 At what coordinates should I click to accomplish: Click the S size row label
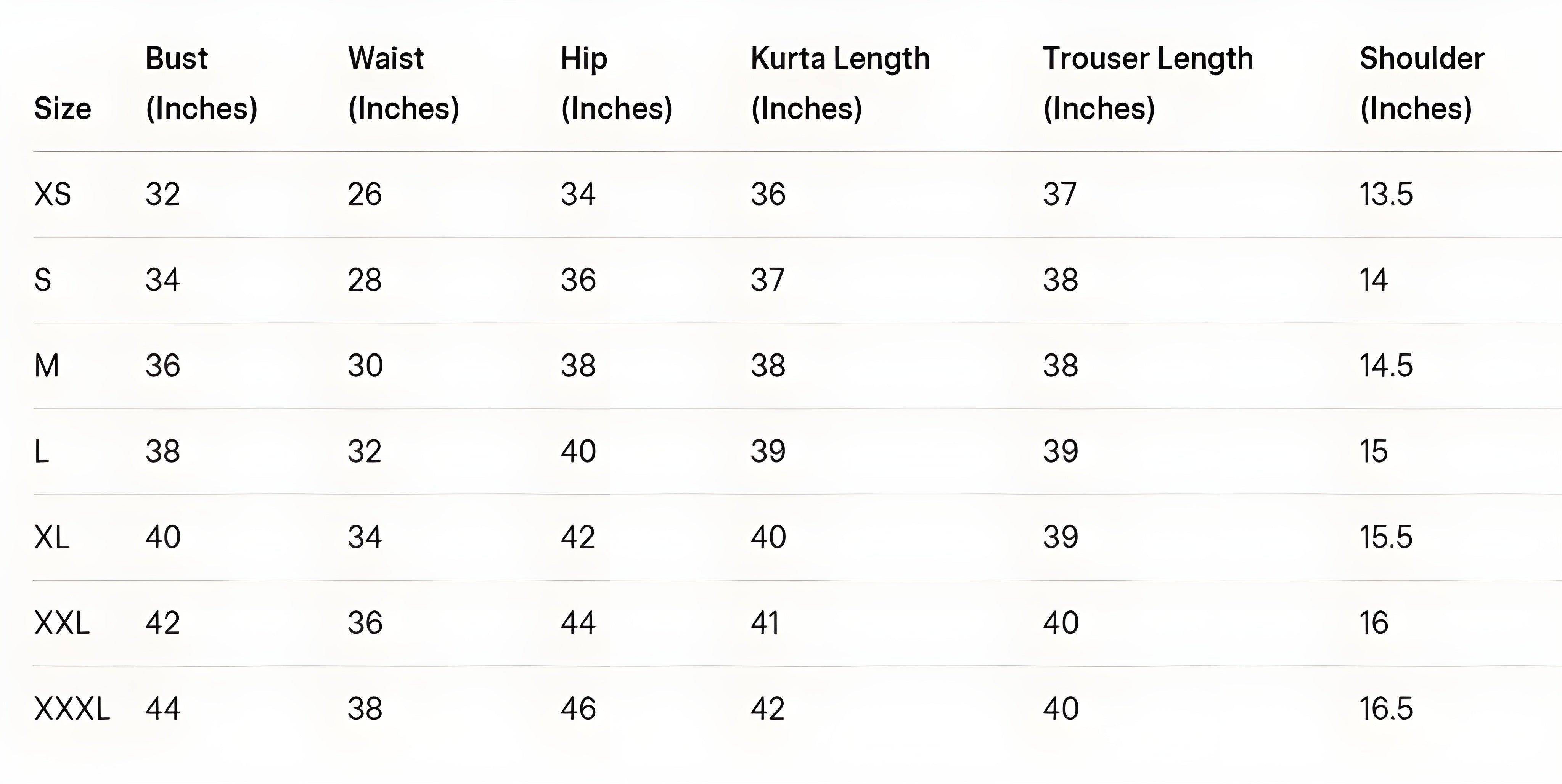point(42,280)
